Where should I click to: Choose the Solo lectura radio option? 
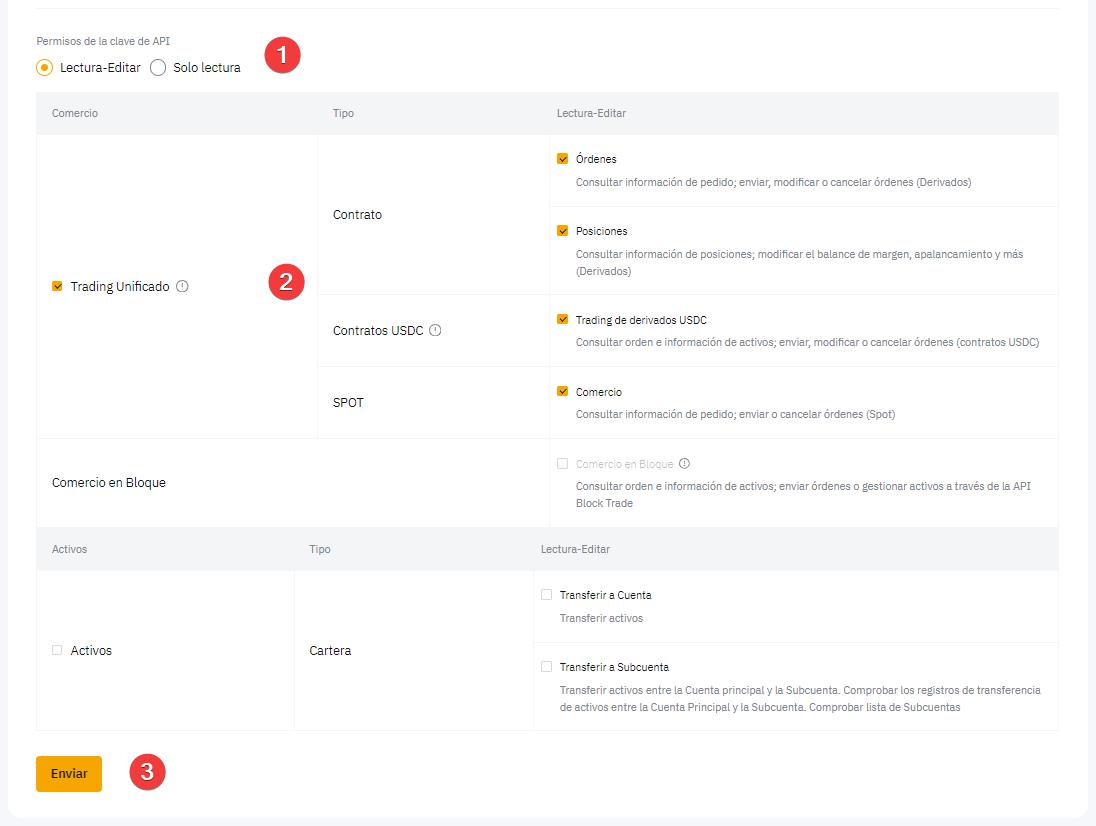click(158, 68)
